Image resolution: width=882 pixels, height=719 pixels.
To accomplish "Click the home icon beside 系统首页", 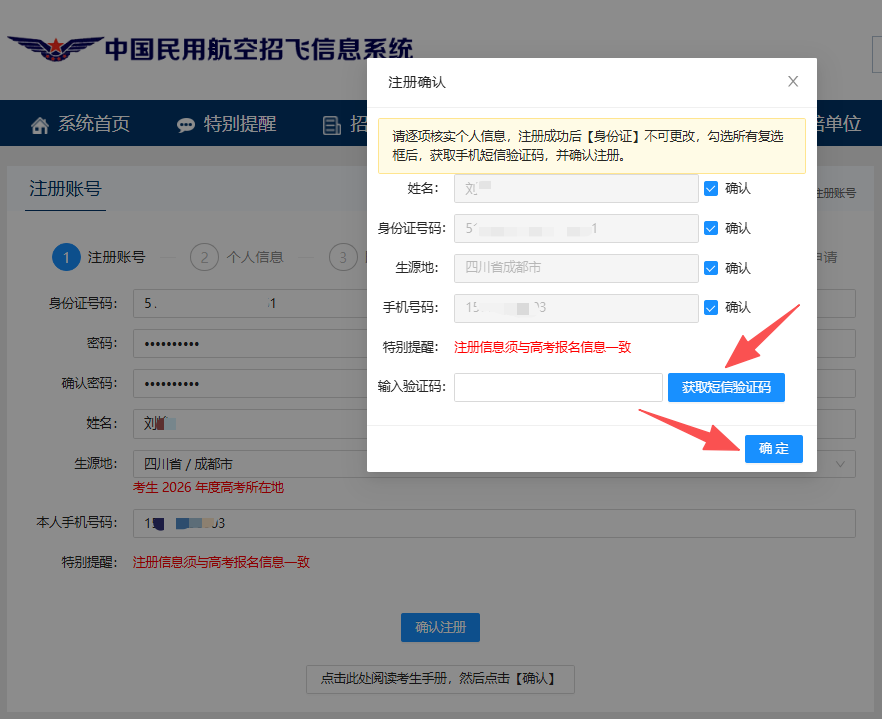I will (x=40, y=125).
